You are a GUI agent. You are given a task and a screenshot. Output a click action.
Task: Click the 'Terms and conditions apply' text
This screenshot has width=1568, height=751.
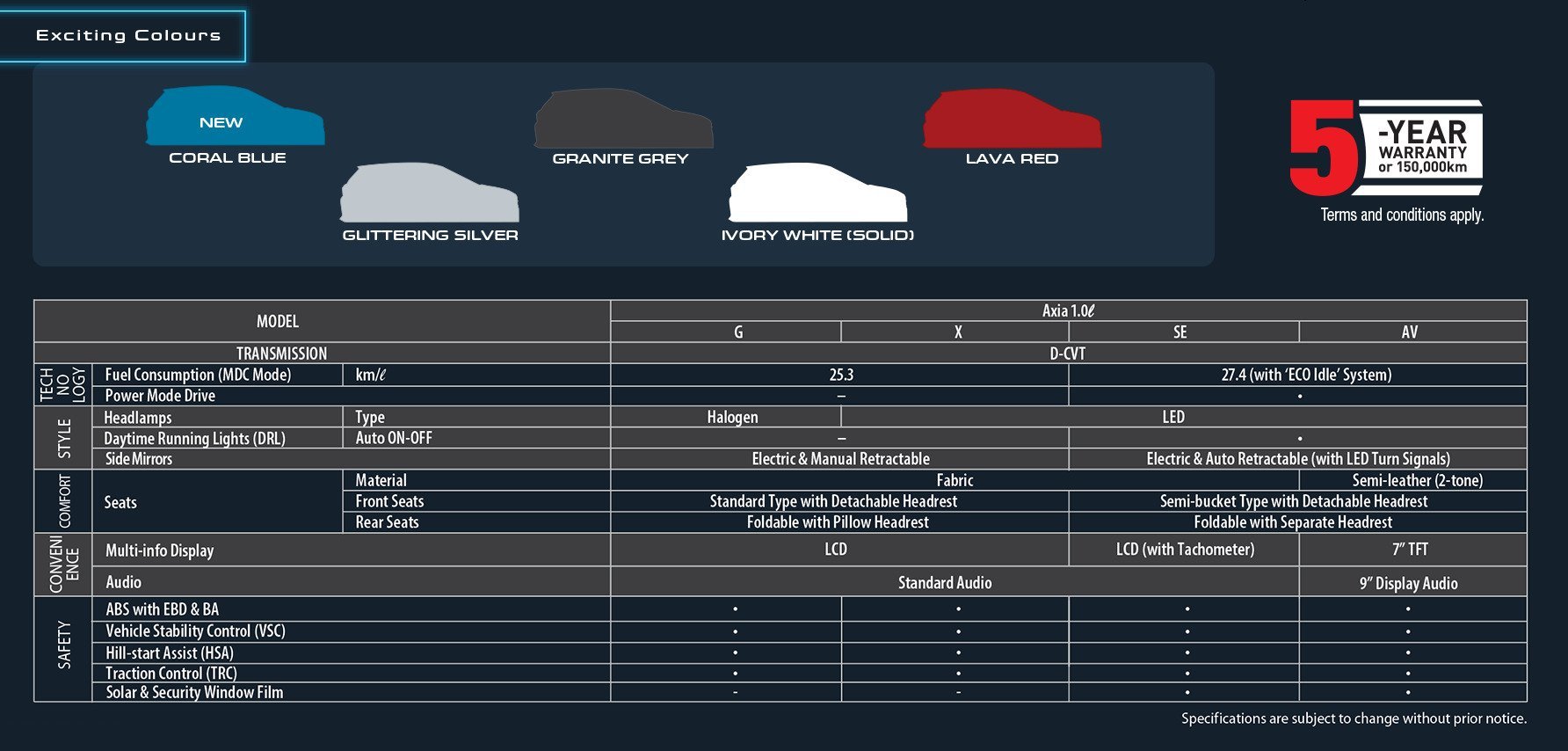1402,215
